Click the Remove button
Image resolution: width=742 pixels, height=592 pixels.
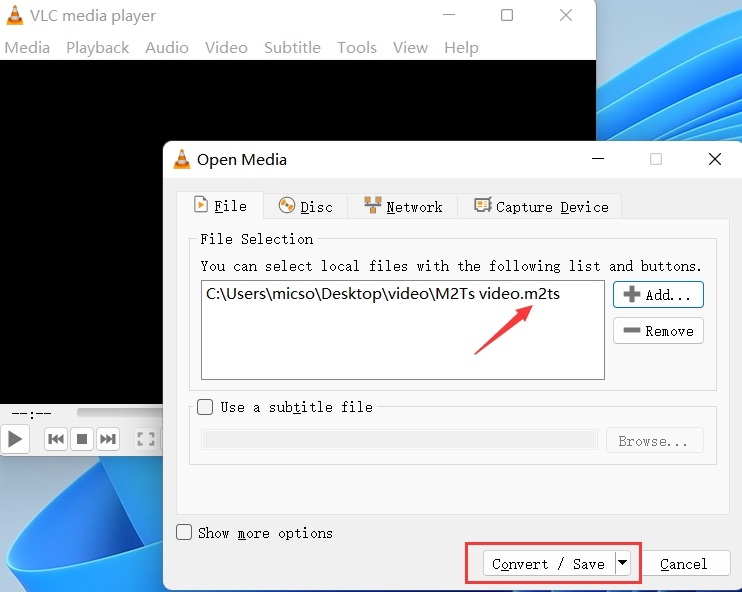point(658,331)
